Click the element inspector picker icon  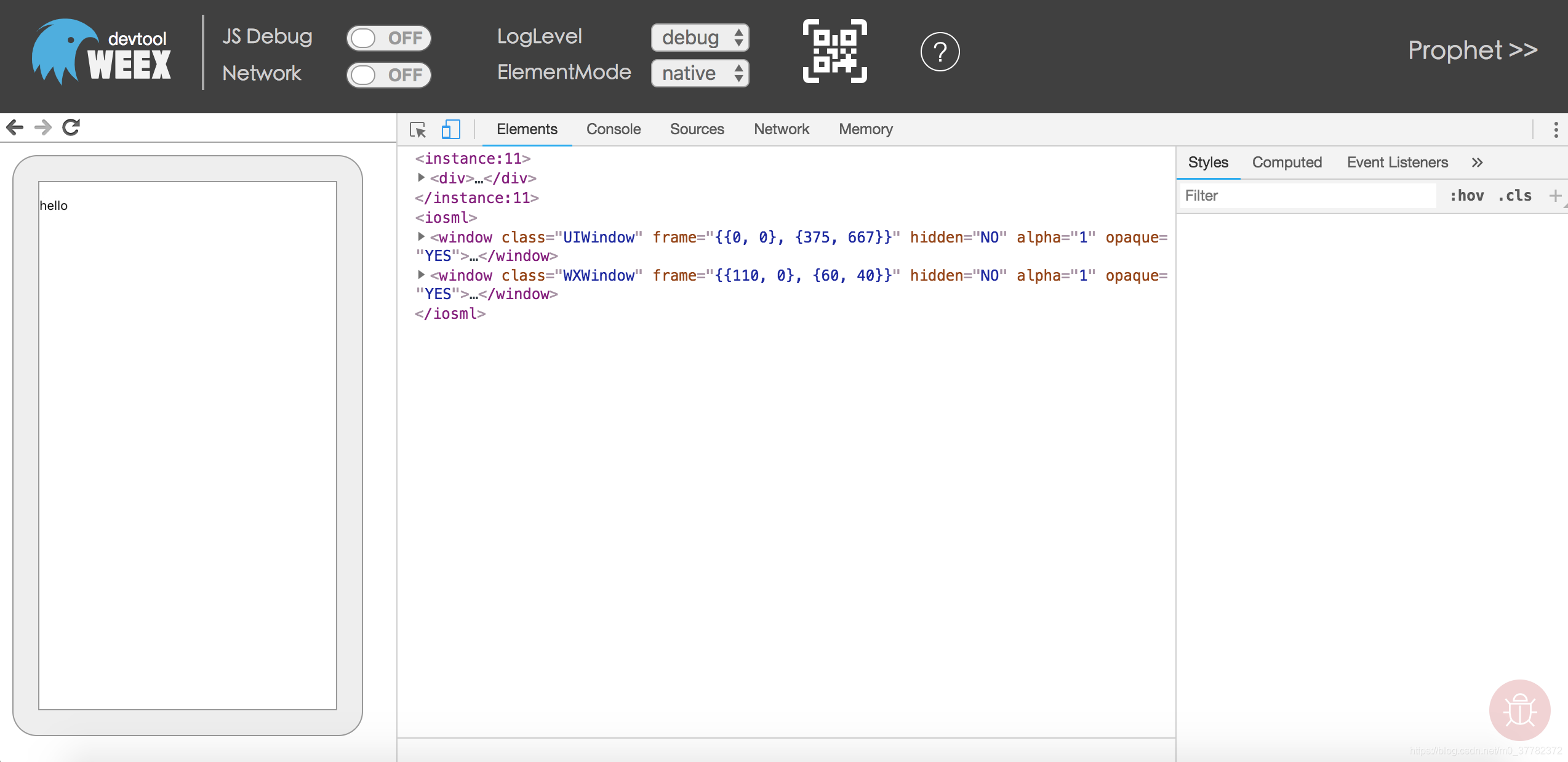pos(419,128)
